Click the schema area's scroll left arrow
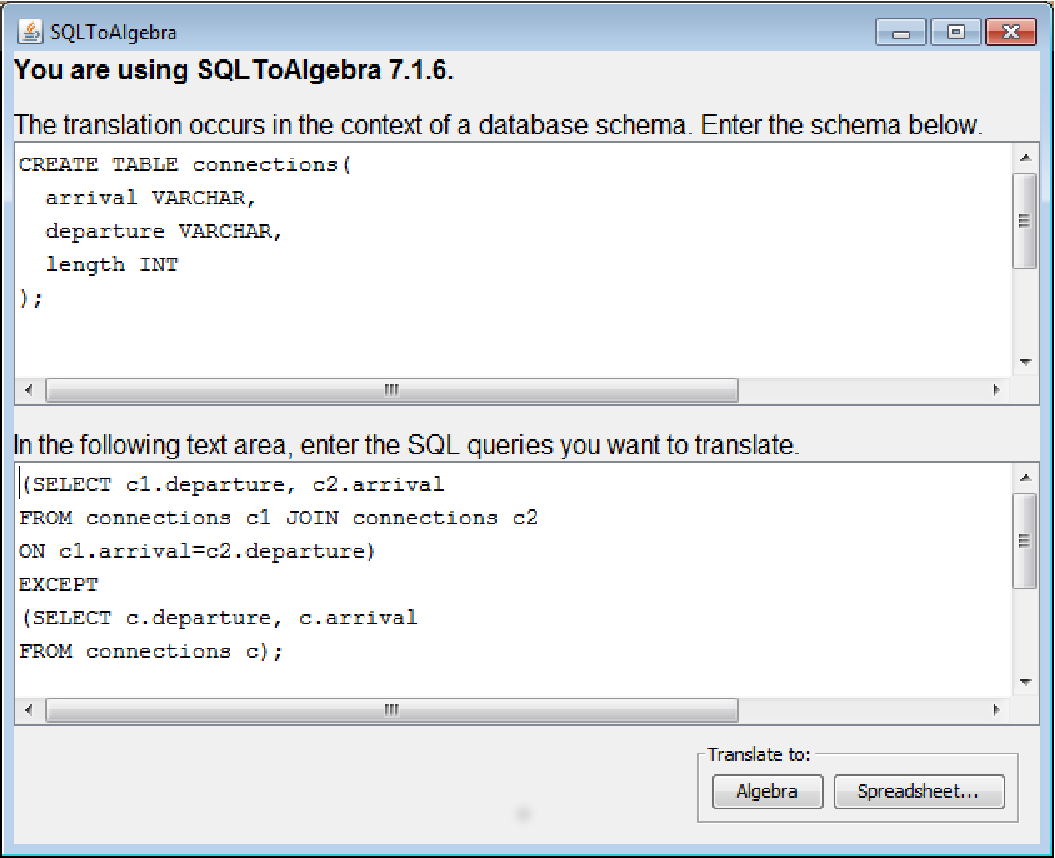The image size is (1055, 858). [x=28, y=390]
